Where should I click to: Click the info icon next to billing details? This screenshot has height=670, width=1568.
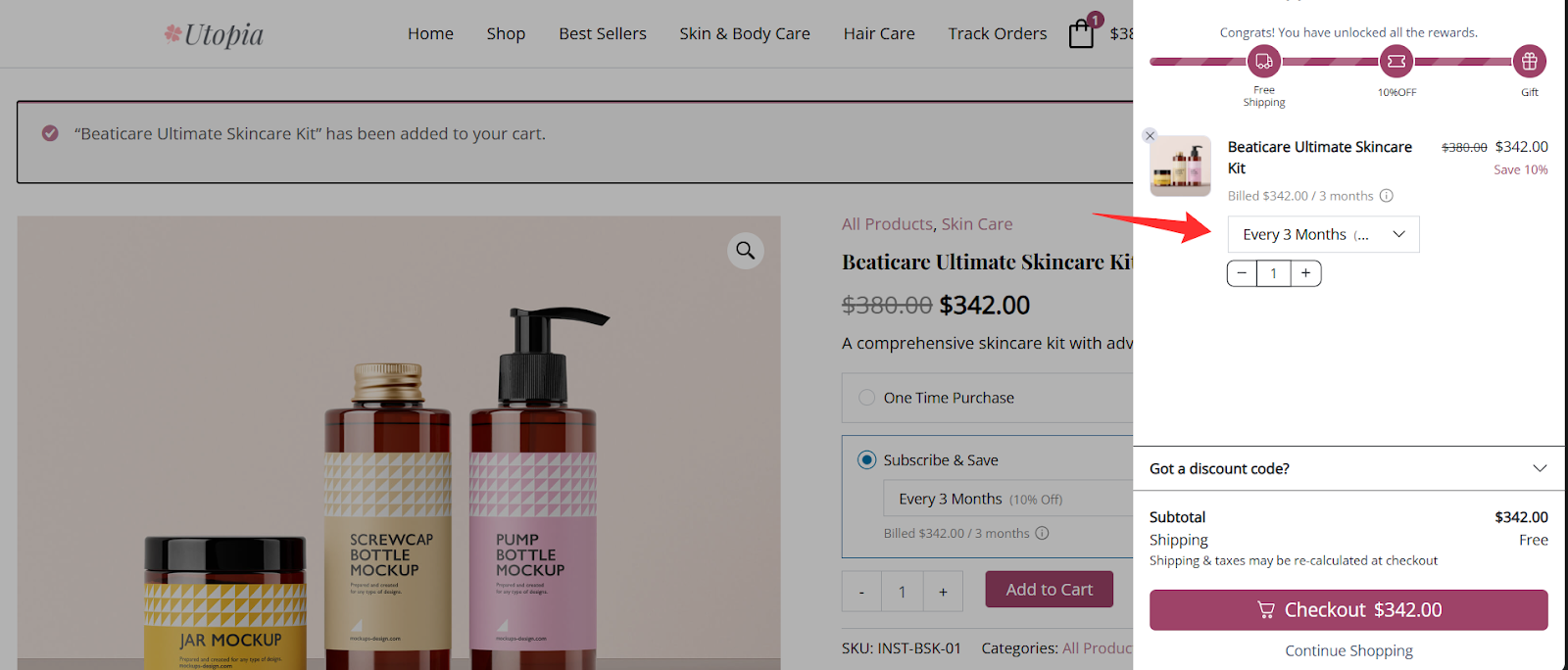coord(1387,195)
